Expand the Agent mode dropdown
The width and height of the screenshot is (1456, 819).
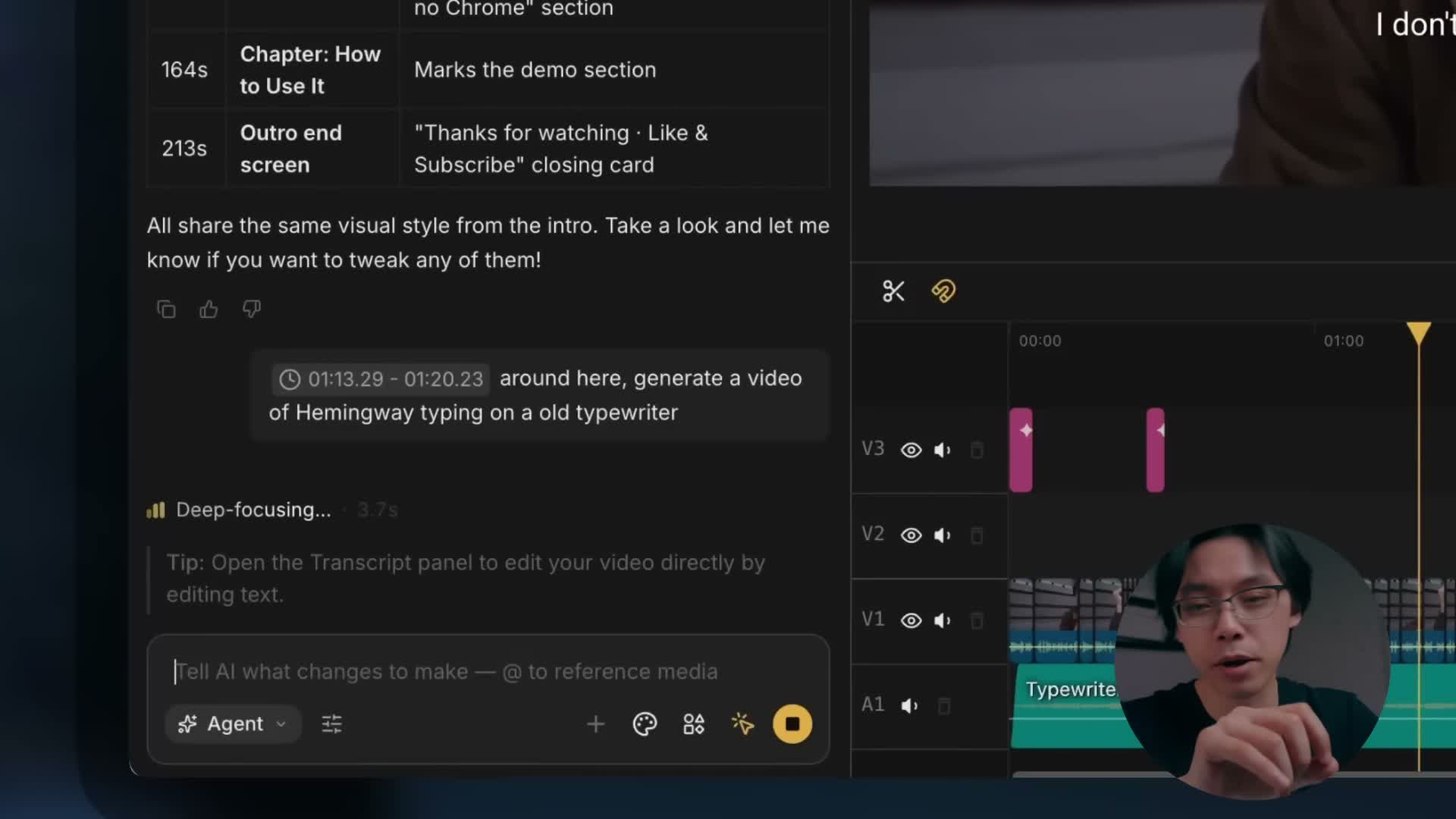pyautogui.click(x=234, y=724)
